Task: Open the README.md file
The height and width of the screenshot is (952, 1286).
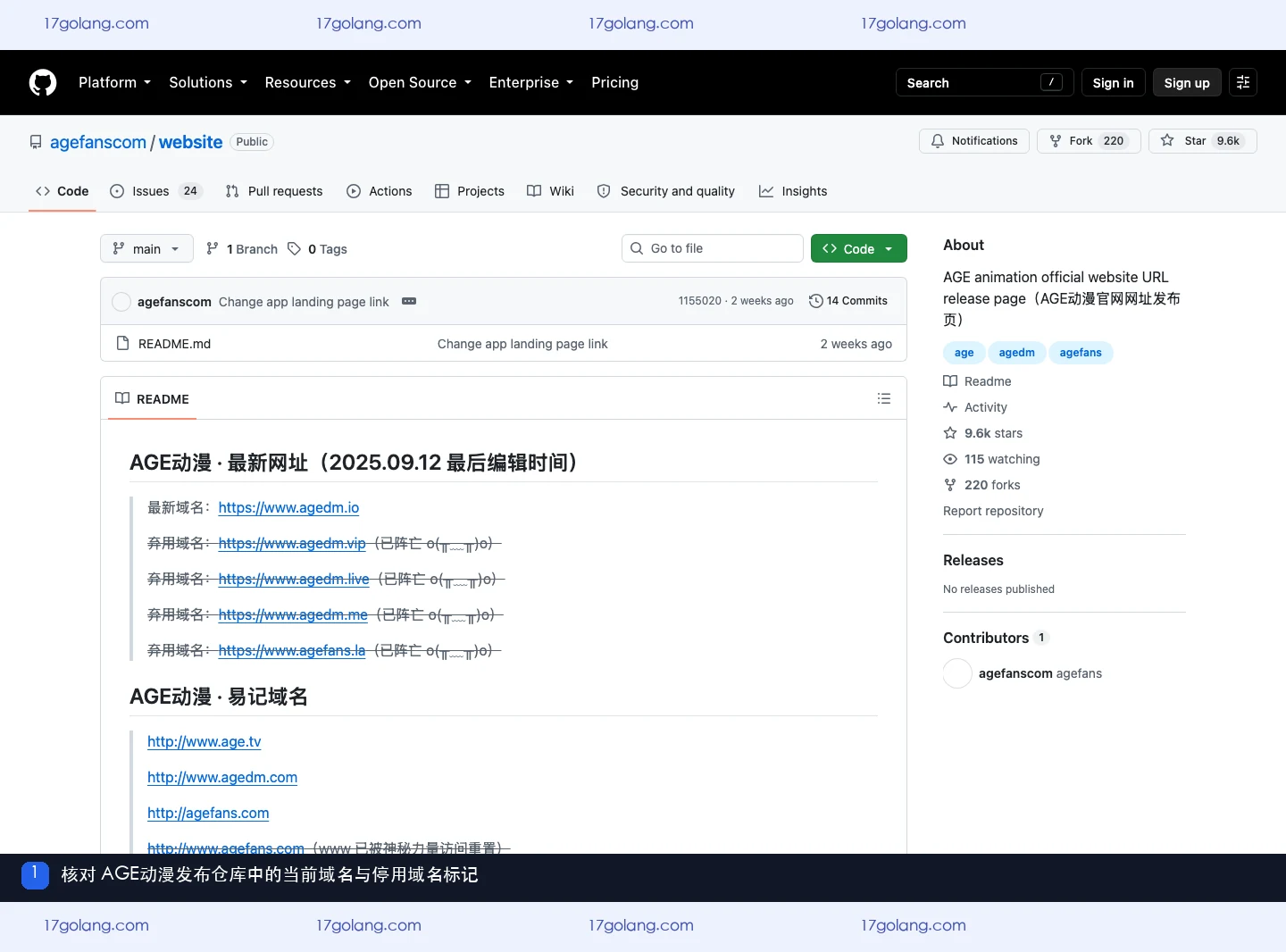Action: point(175,344)
